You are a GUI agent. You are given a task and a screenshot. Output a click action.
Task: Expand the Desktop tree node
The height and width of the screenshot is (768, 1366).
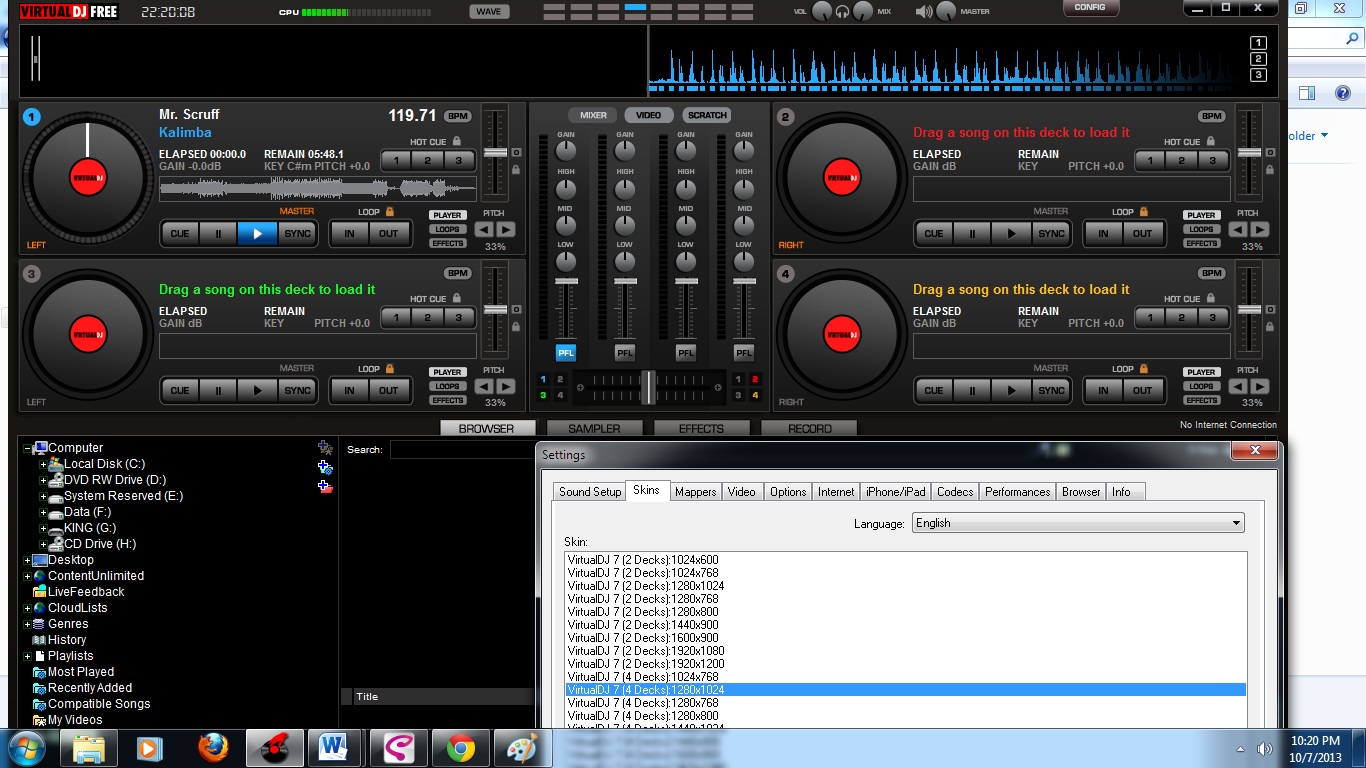[x=27, y=560]
